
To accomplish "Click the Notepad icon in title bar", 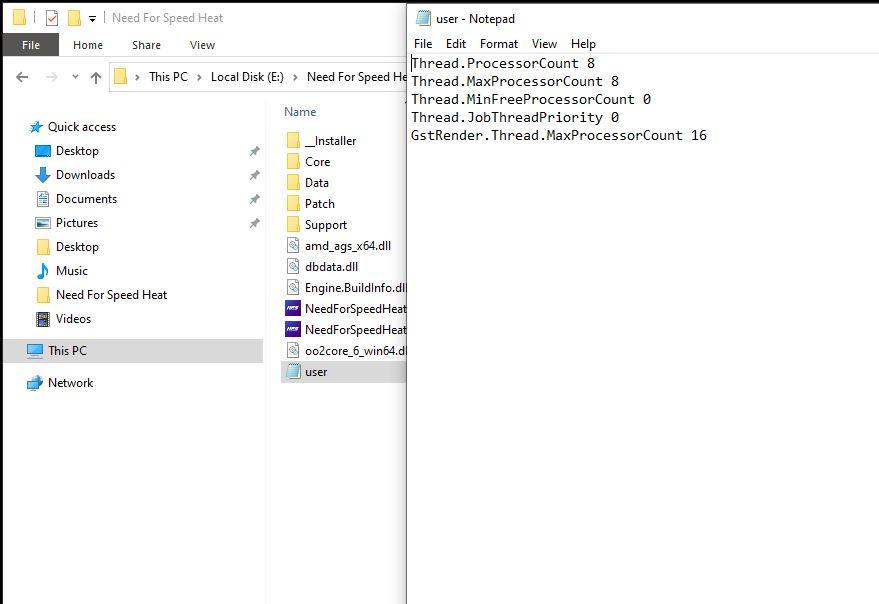I will pyautogui.click(x=423, y=18).
